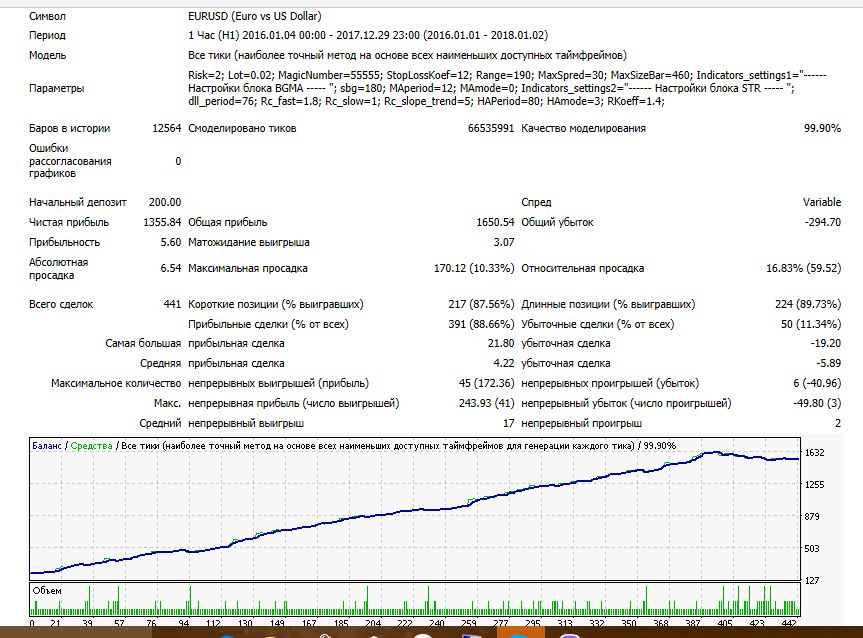The width and height of the screenshot is (863, 638).
Task: Select the "Баров в истории" label
Action: pyautogui.click(x=69, y=128)
